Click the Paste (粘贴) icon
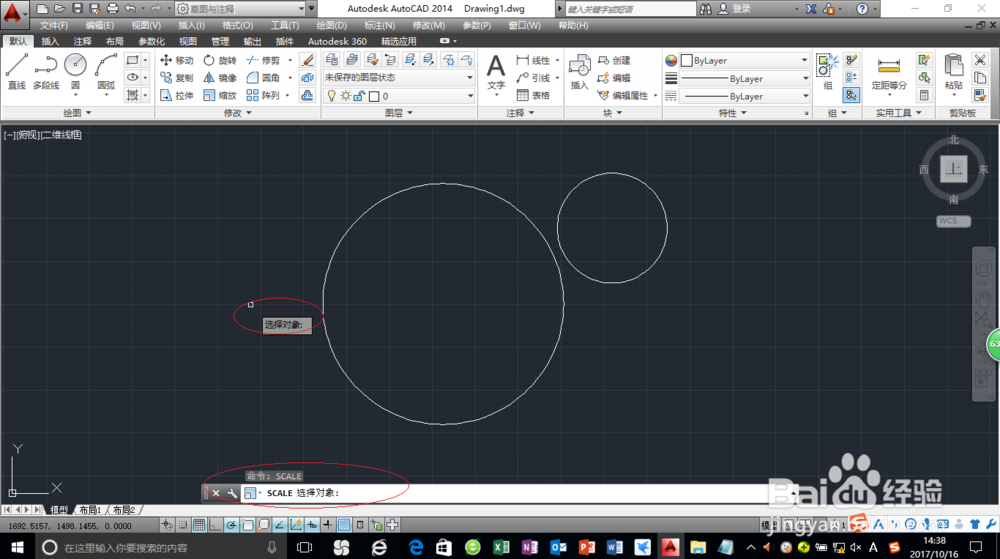This screenshot has width=1000, height=559. click(x=953, y=73)
